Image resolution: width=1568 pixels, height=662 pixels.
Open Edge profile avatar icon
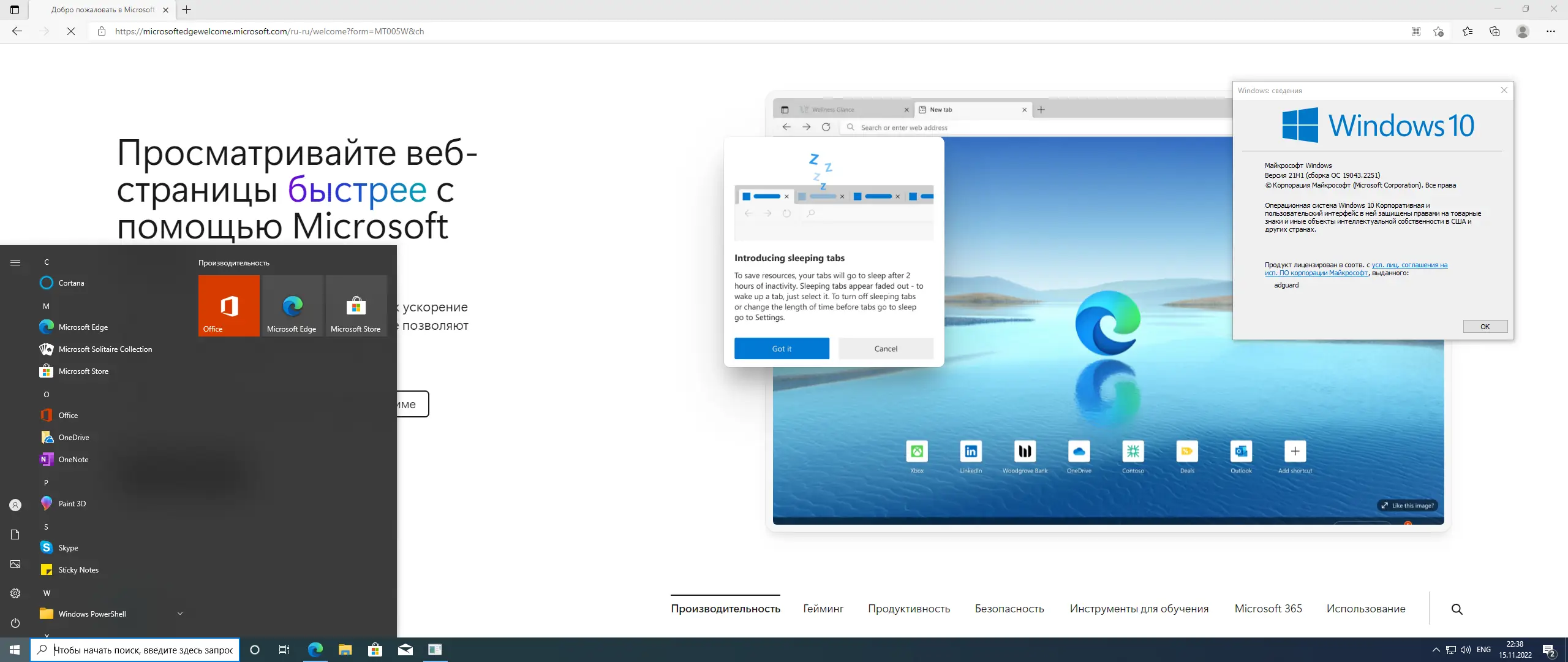pyautogui.click(x=1523, y=31)
